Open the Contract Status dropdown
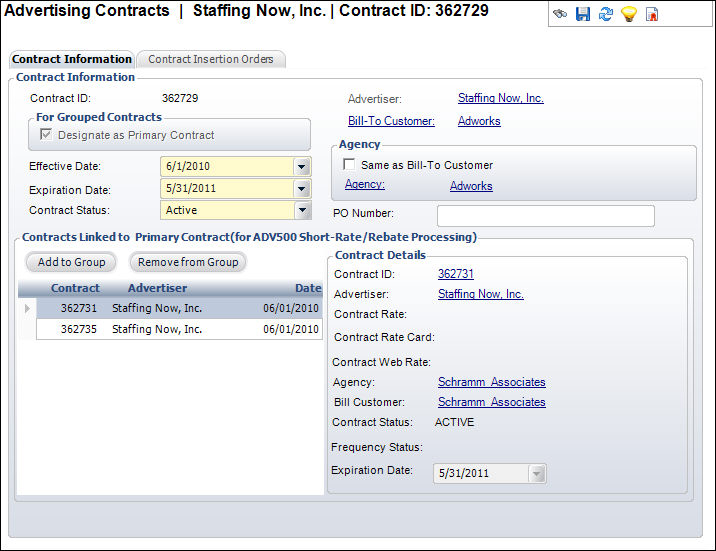The height and width of the screenshot is (551, 716). pos(302,210)
